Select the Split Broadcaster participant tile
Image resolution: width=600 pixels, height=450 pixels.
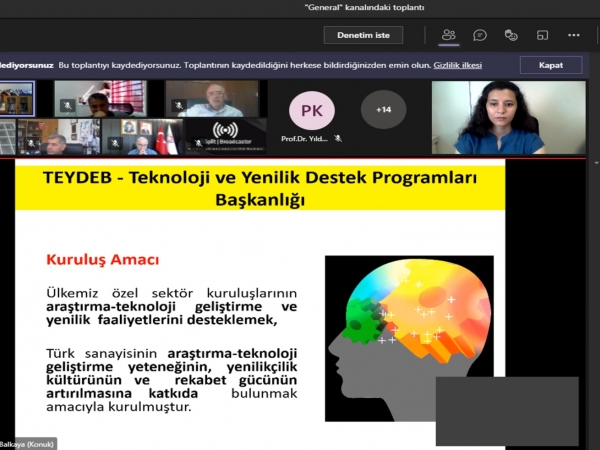pyautogui.click(x=225, y=136)
